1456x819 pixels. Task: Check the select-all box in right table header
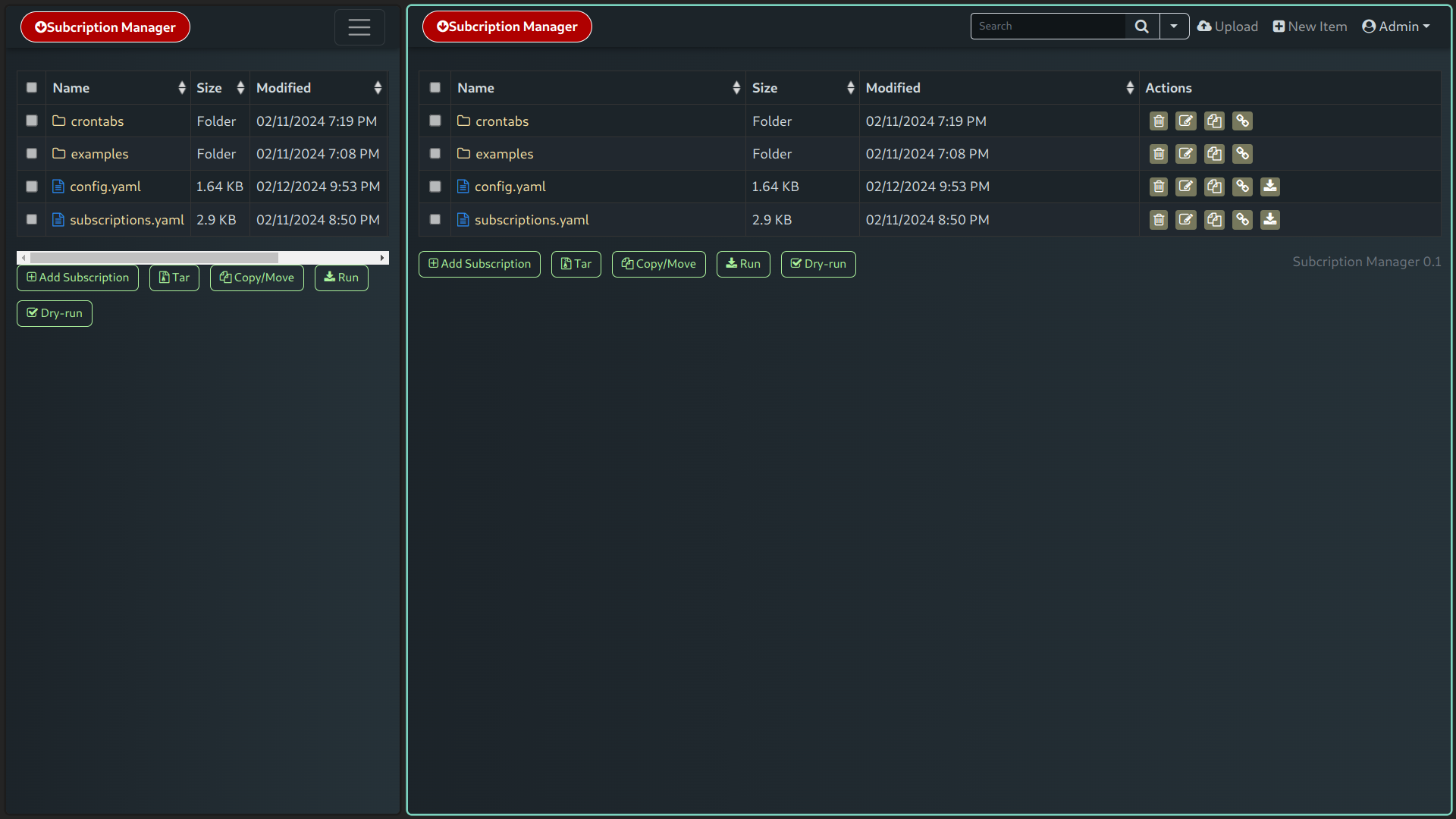coord(435,88)
